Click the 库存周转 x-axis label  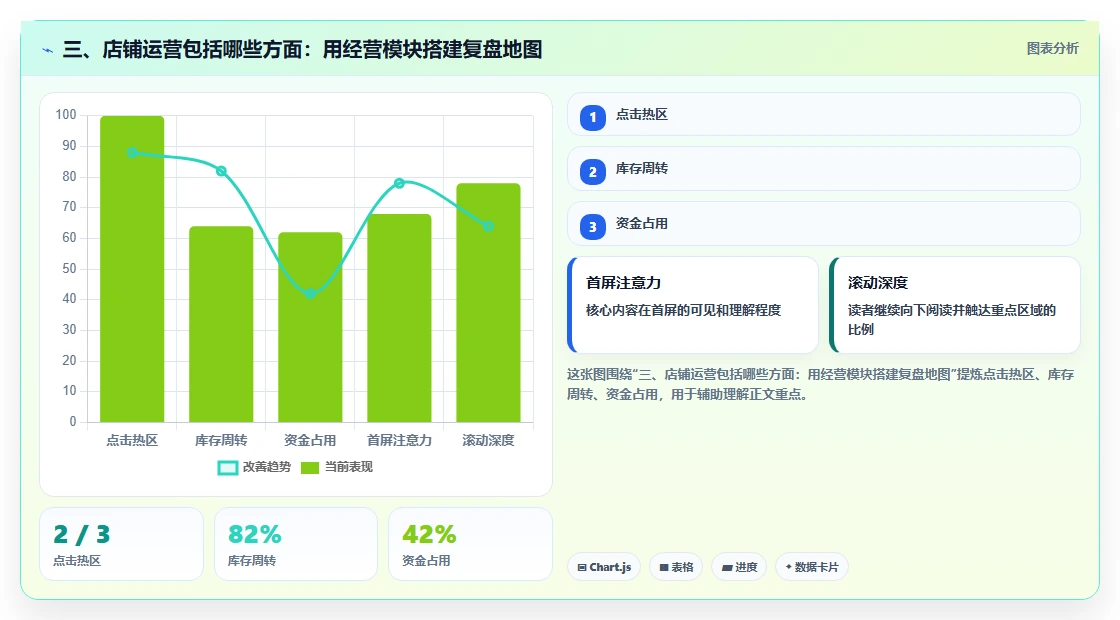click(221, 440)
